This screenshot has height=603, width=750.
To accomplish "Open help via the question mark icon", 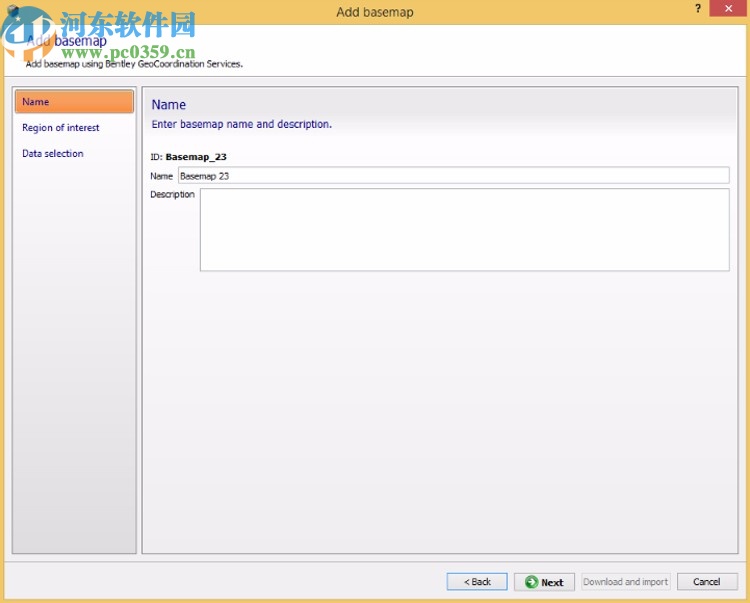I will click(698, 8).
